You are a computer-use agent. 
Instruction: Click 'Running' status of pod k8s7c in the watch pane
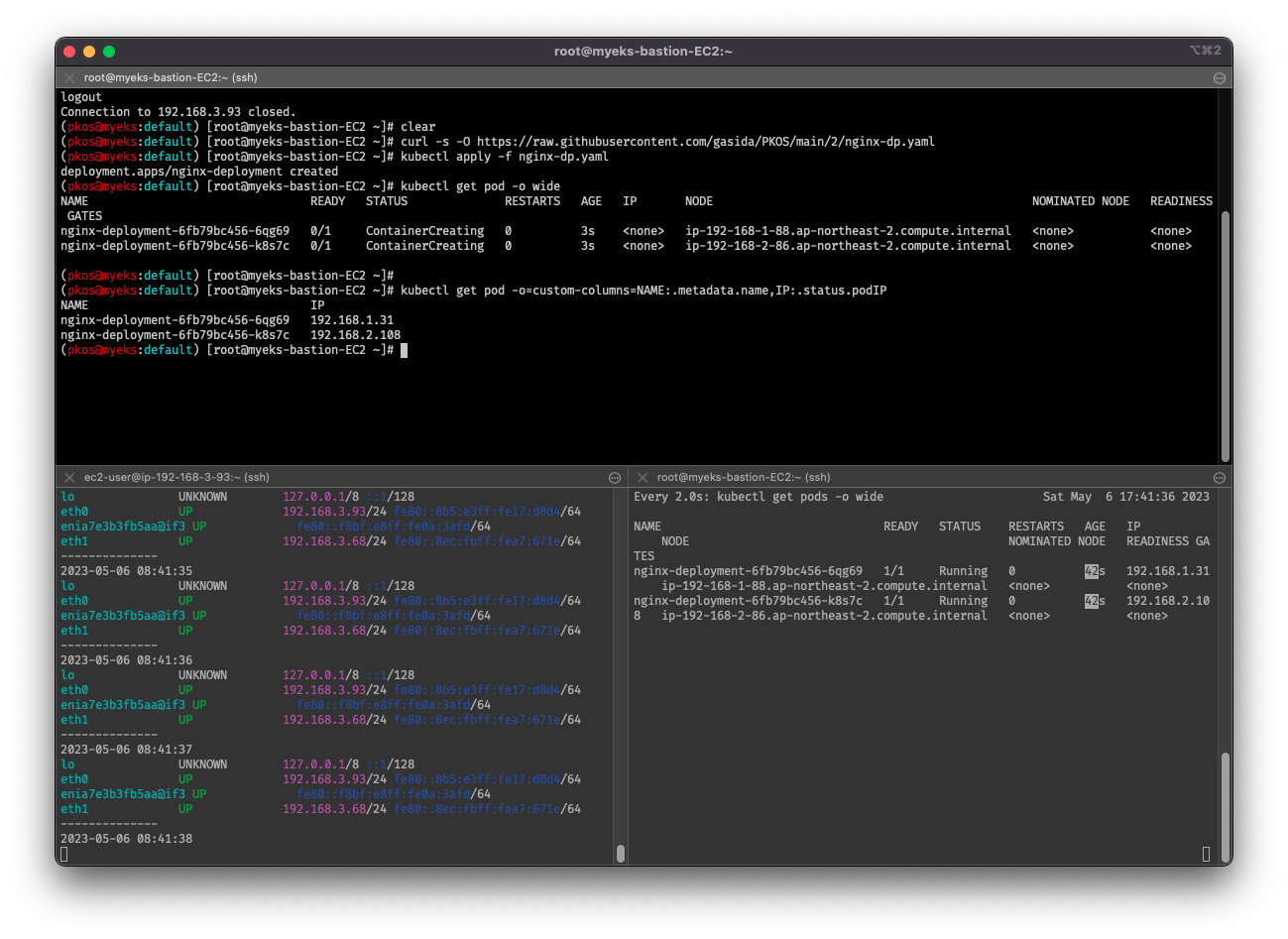(x=963, y=601)
